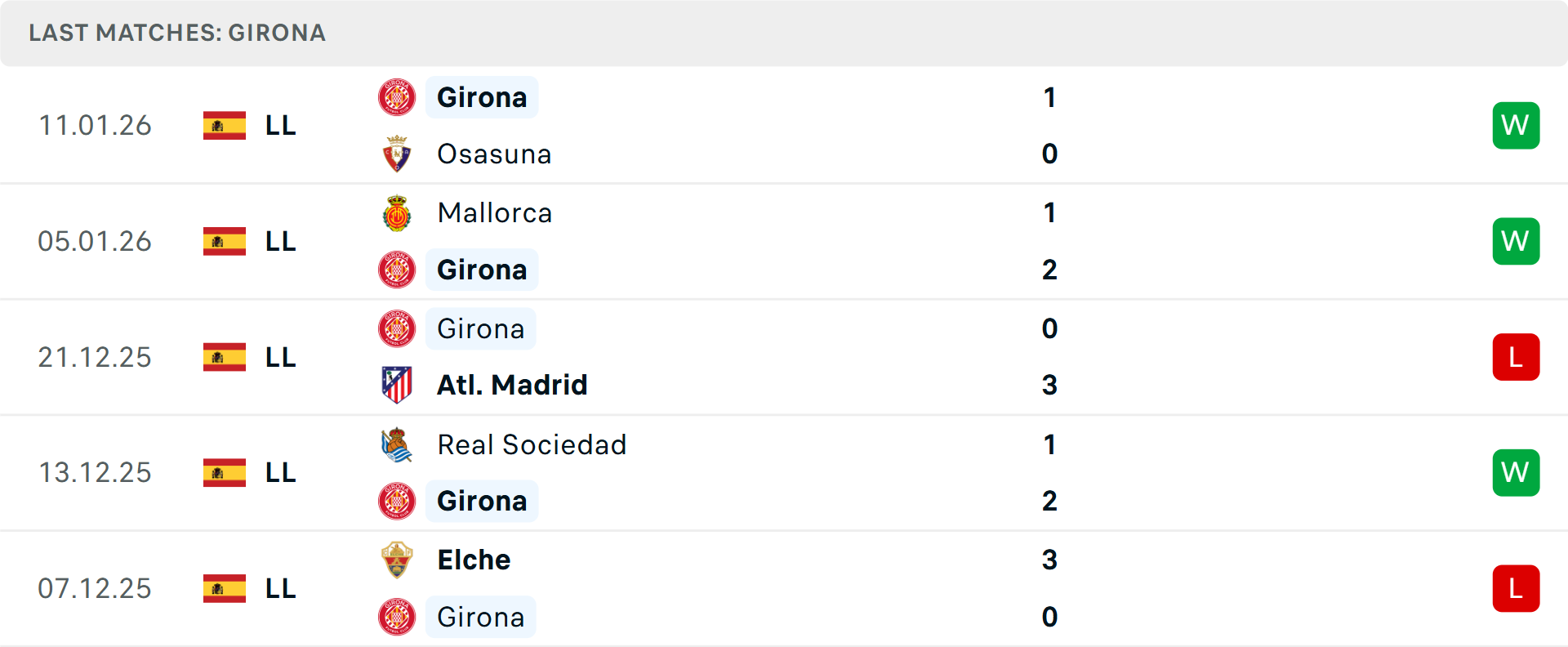Open the Mallorca team link
This screenshot has height=647, width=1568.
494,213
